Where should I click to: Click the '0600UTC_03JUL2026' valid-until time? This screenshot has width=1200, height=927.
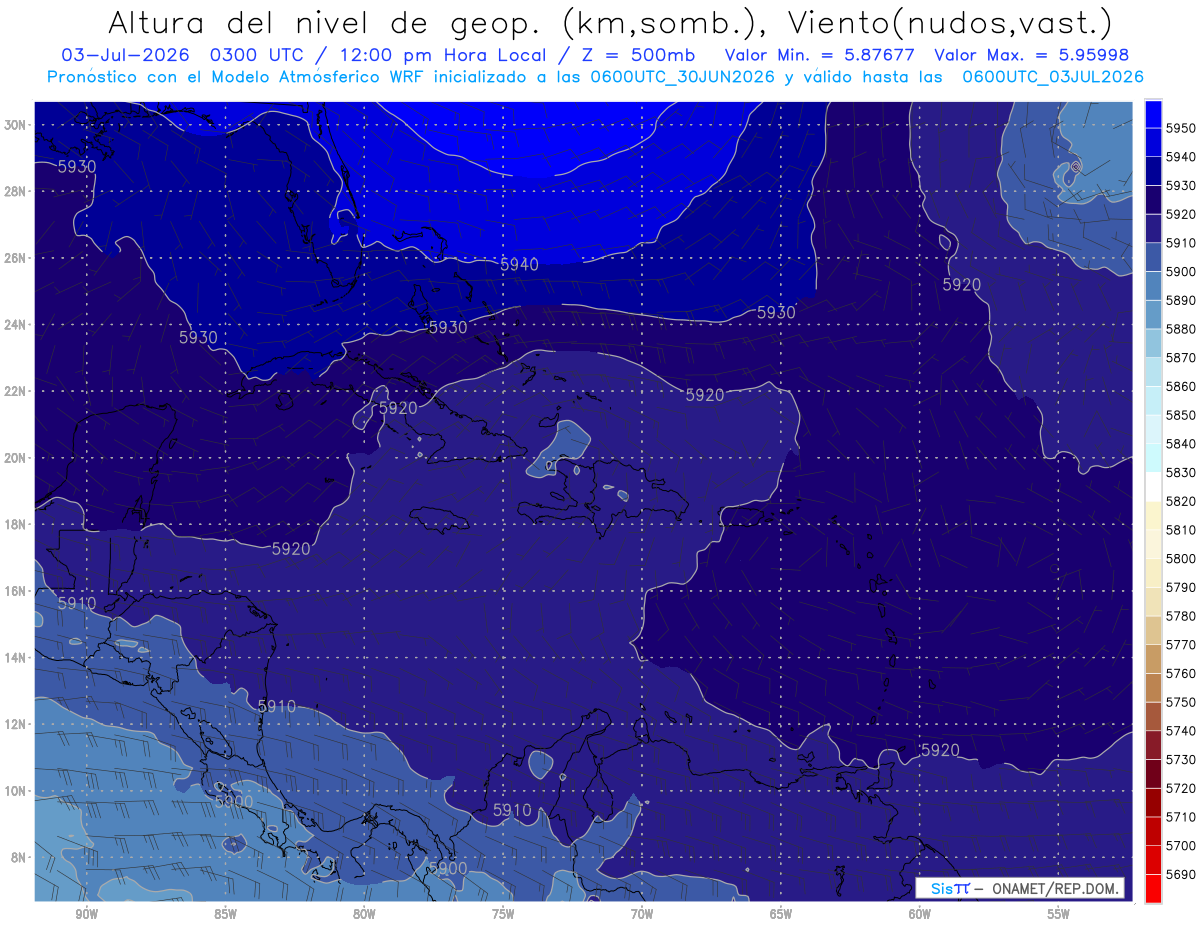1053,76
